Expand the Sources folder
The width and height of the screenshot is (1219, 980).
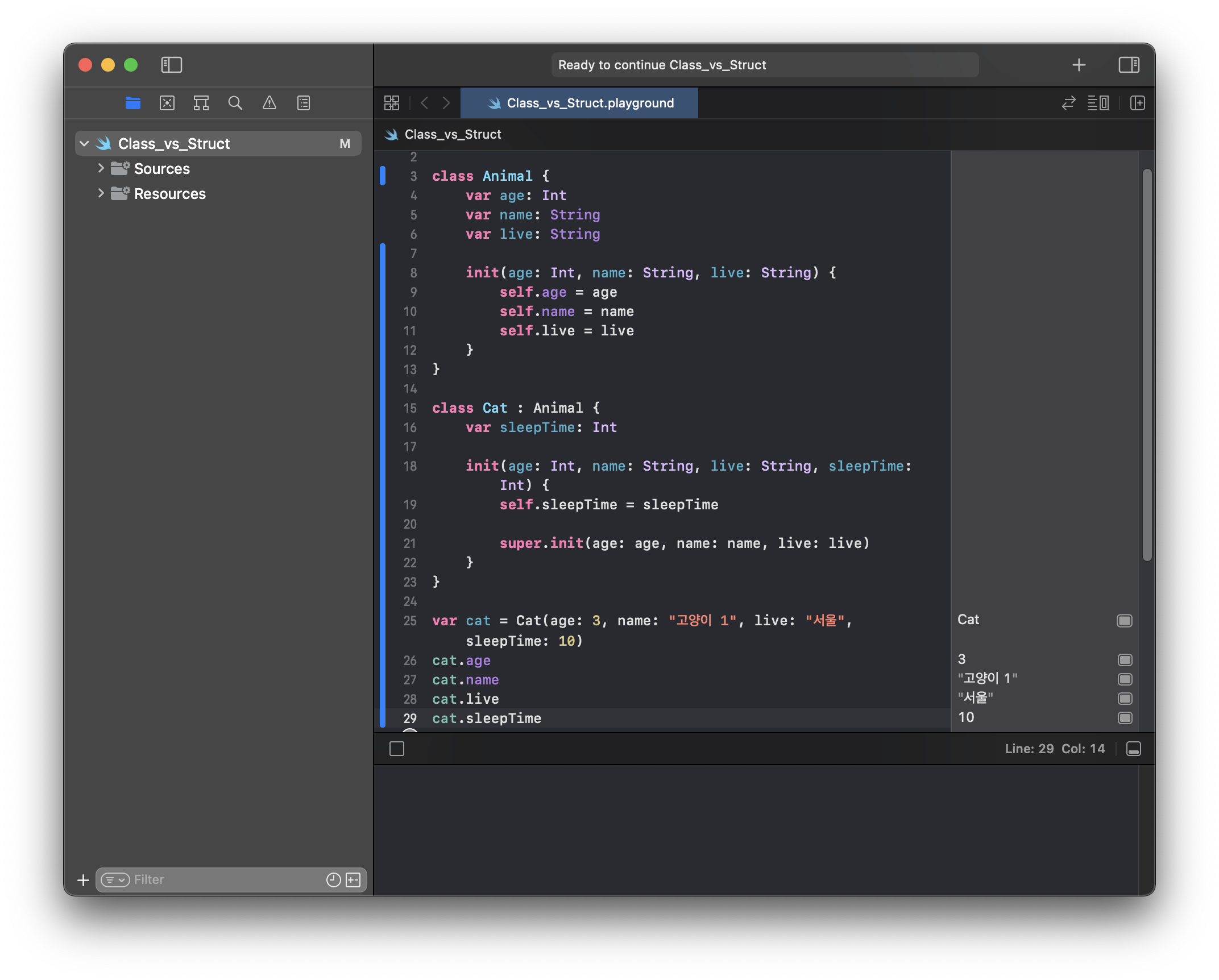pos(101,168)
